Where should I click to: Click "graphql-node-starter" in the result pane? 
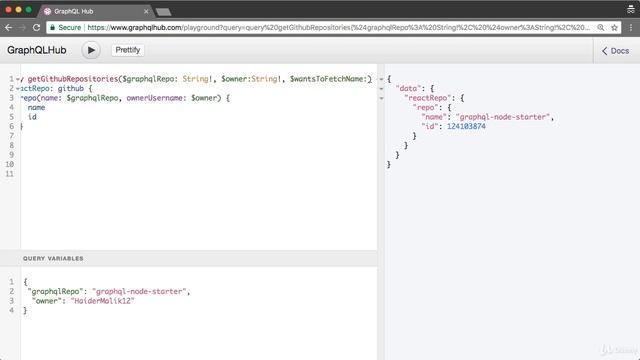pos(503,117)
